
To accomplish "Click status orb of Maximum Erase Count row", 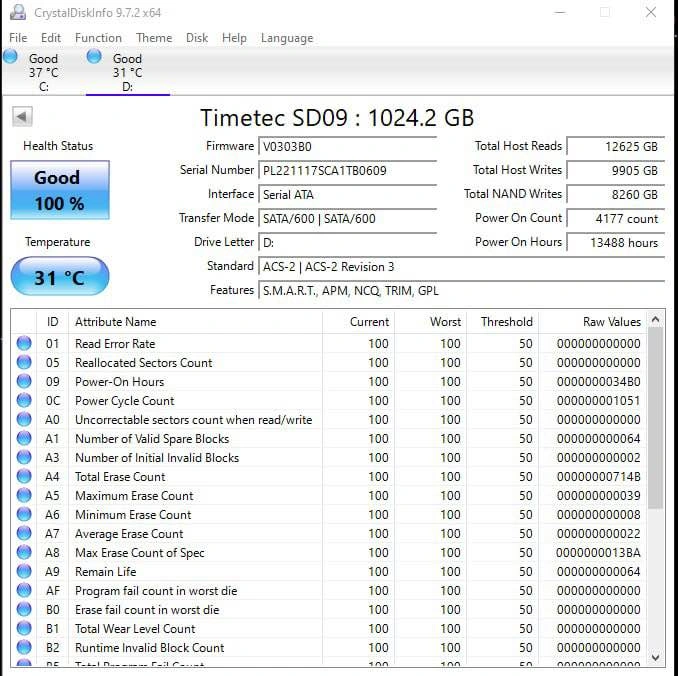I will (x=24, y=496).
